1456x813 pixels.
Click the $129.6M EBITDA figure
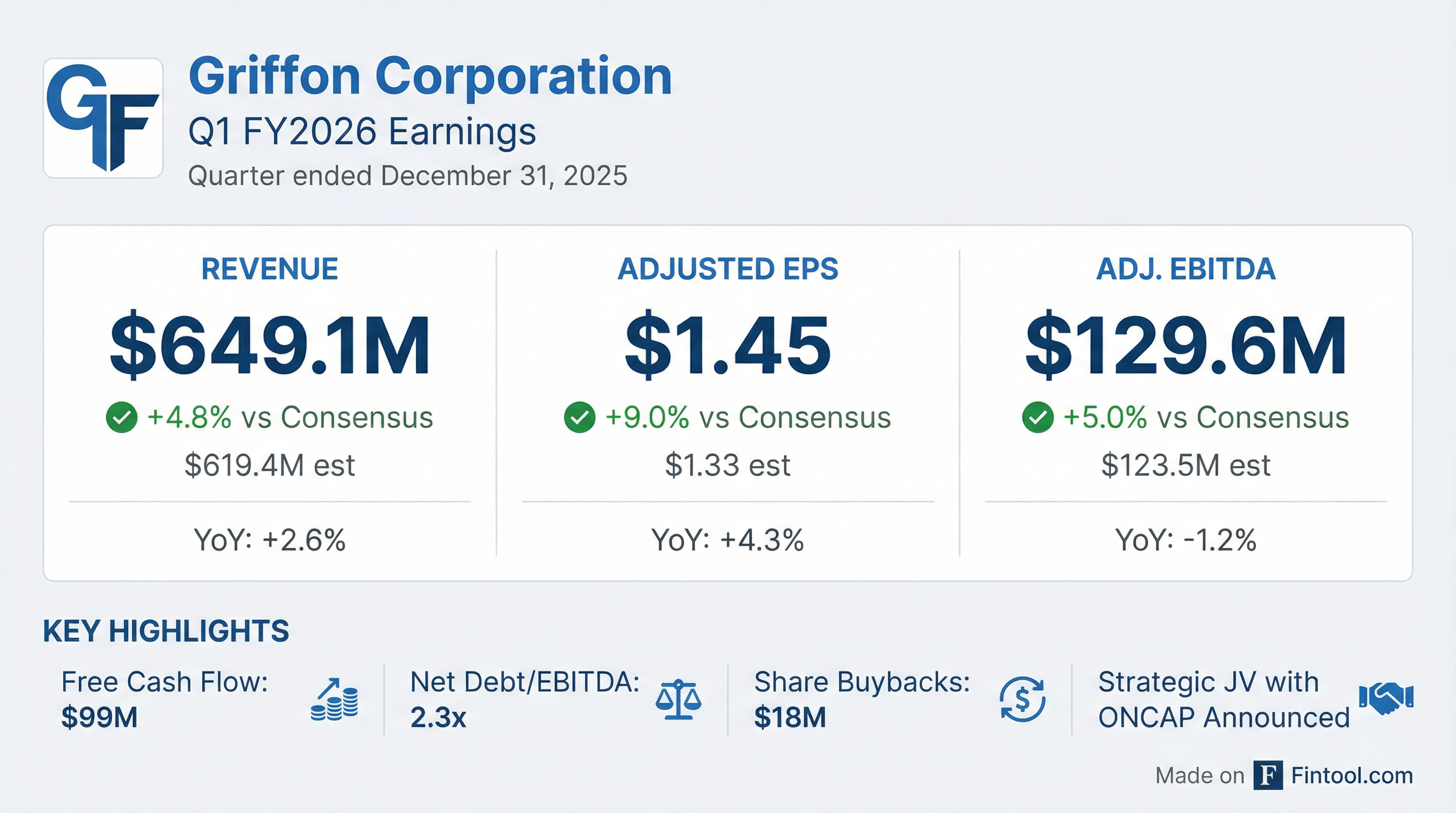[1186, 346]
